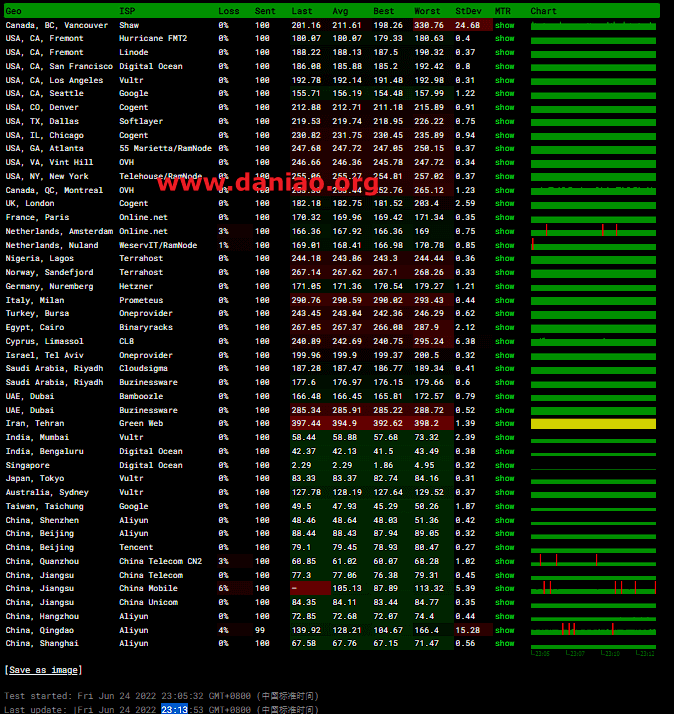This screenshot has height=714, width=674.
Task: Click 'Egypt, Cairo' location text
Action: 35,327
